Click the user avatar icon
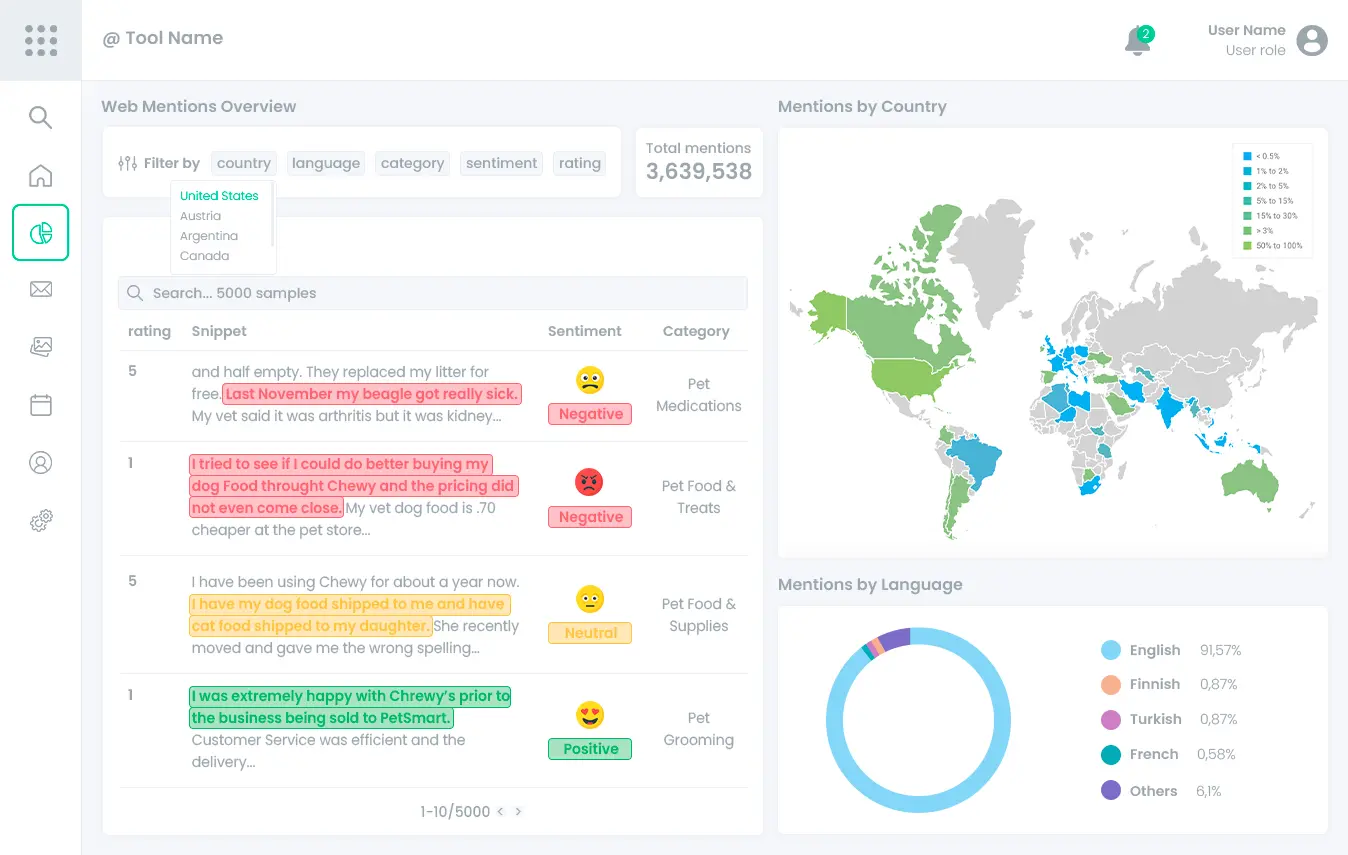Viewport: 1348px width, 855px height. point(1312,40)
